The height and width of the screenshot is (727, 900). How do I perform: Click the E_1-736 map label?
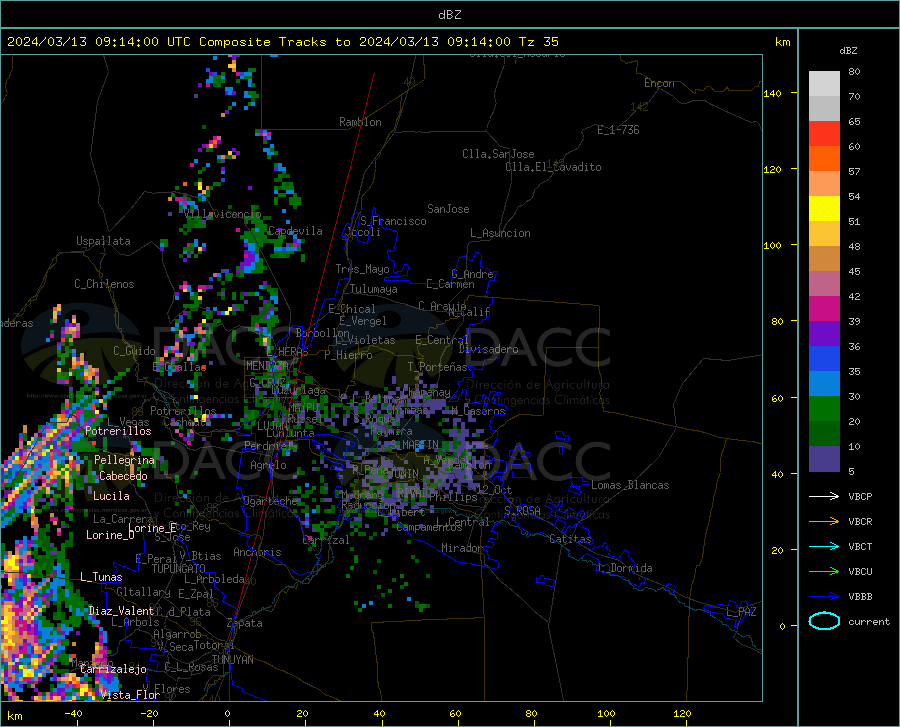tap(618, 130)
